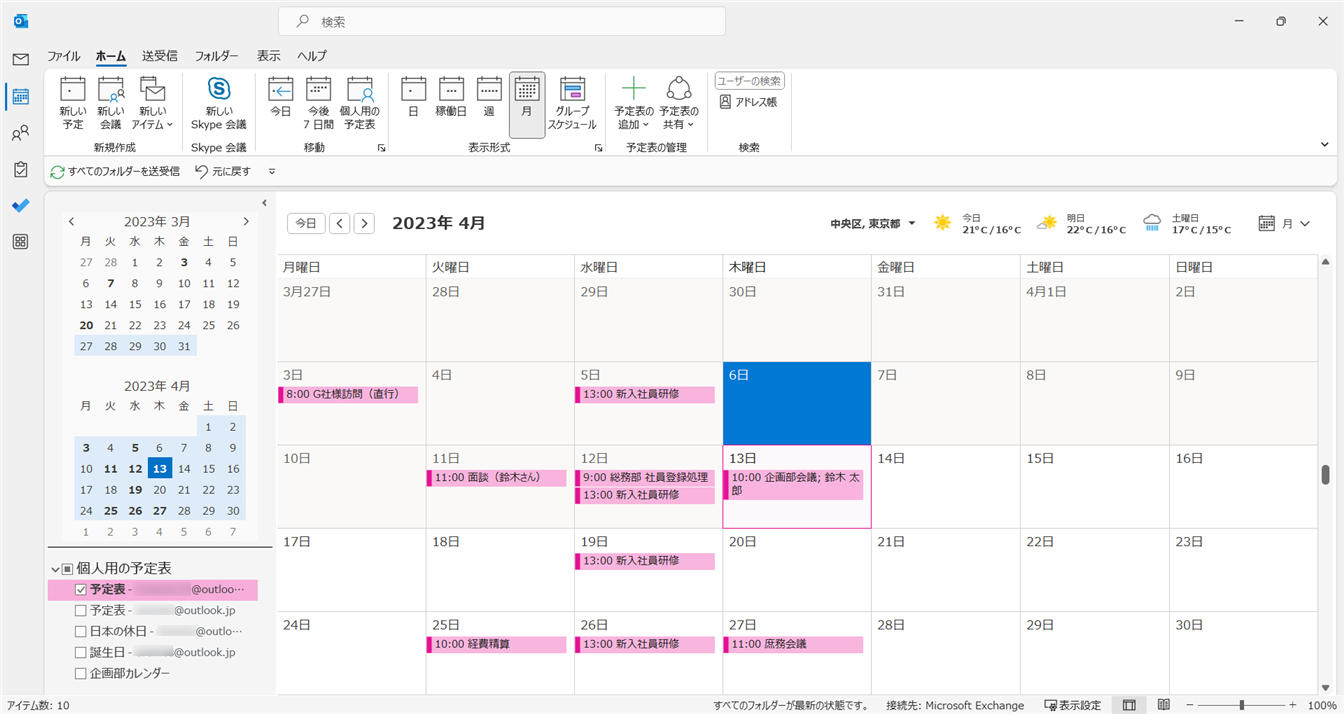Screen dimensions: 1344x714
Task: Select the 稼働日 (work week) view icon
Action: pos(451,92)
